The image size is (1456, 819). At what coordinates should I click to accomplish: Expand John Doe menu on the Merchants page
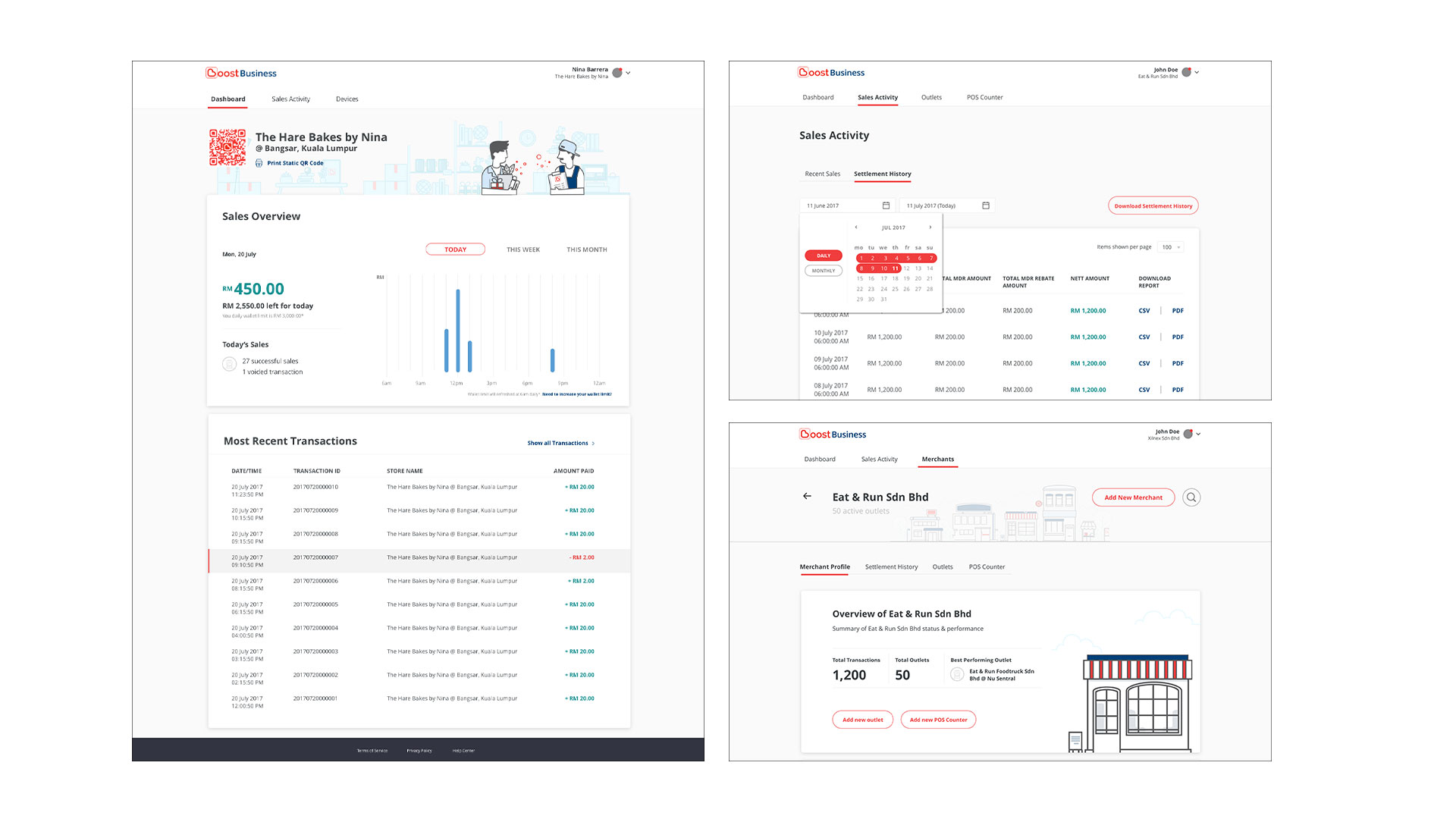[x=1198, y=434]
